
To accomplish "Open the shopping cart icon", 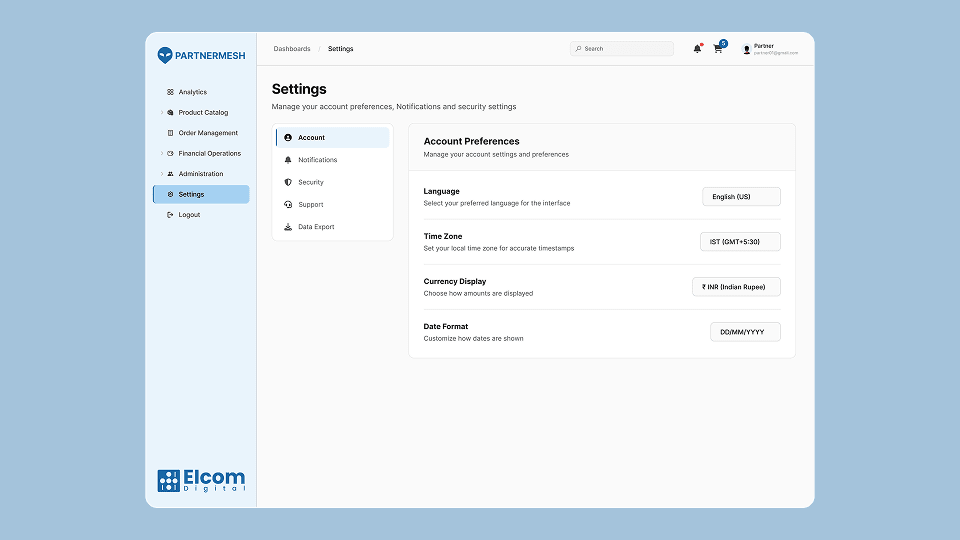I will [x=718, y=49].
